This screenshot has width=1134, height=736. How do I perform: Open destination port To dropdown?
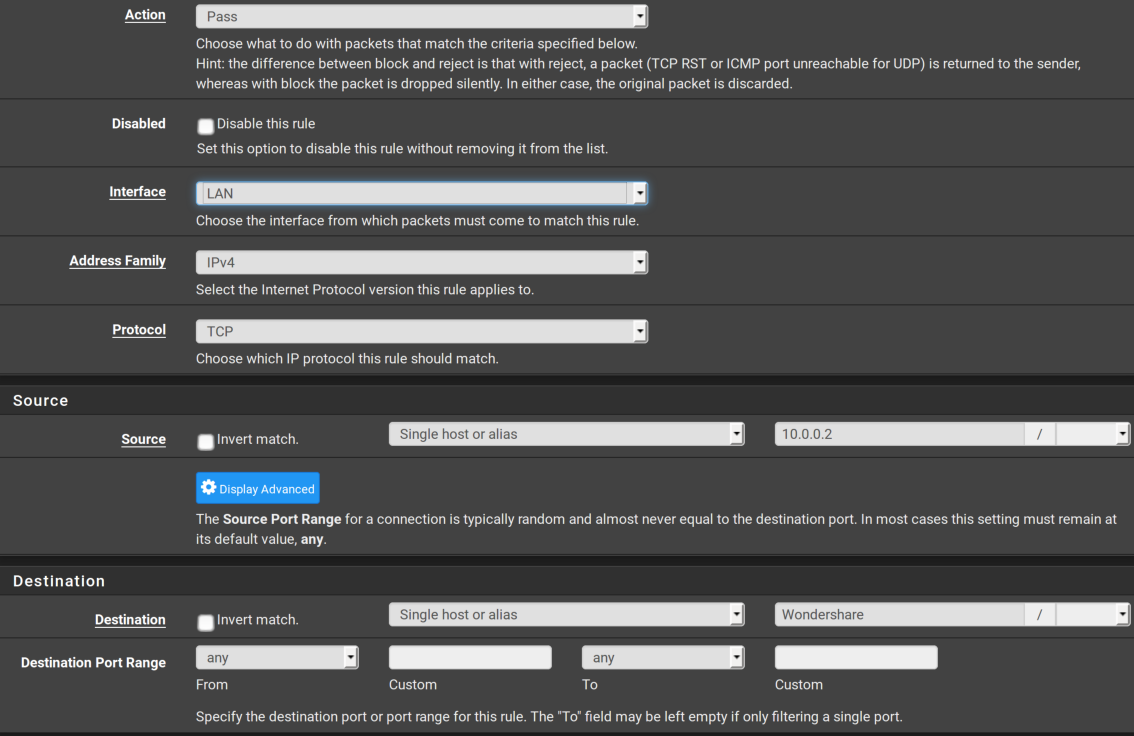pyautogui.click(x=663, y=657)
